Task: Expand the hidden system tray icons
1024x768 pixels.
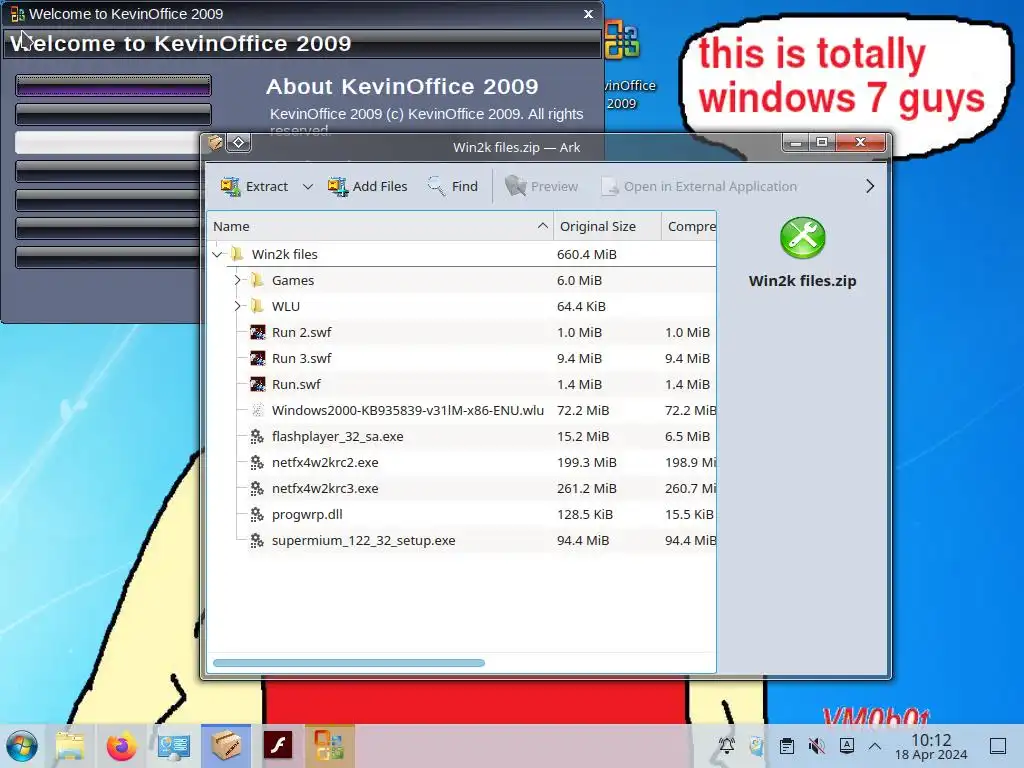Action: pyautogui.click(x=875, y=746)
